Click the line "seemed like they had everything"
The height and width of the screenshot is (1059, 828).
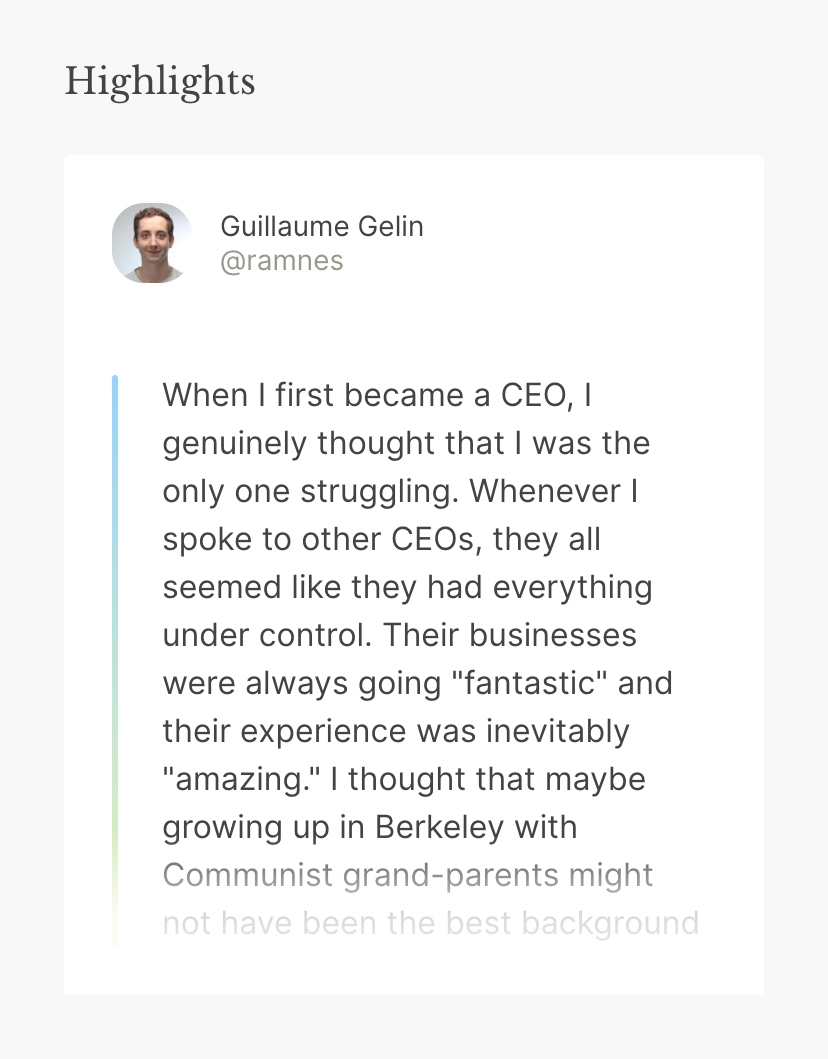point(407,587)
